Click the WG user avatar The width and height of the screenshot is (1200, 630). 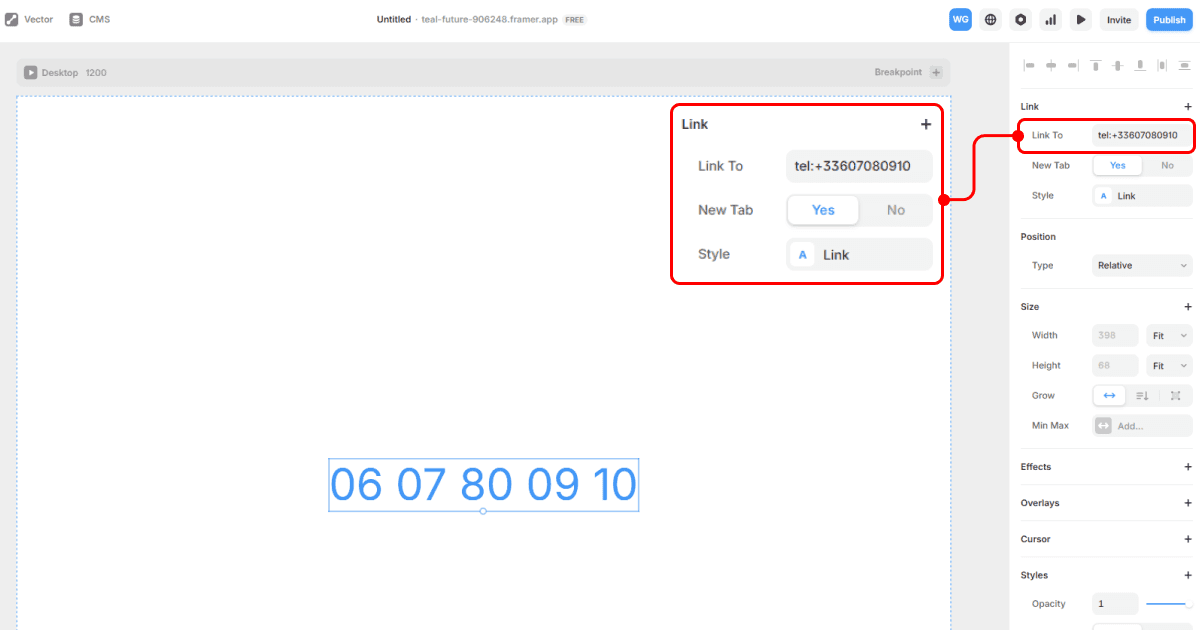click(960, 19)
